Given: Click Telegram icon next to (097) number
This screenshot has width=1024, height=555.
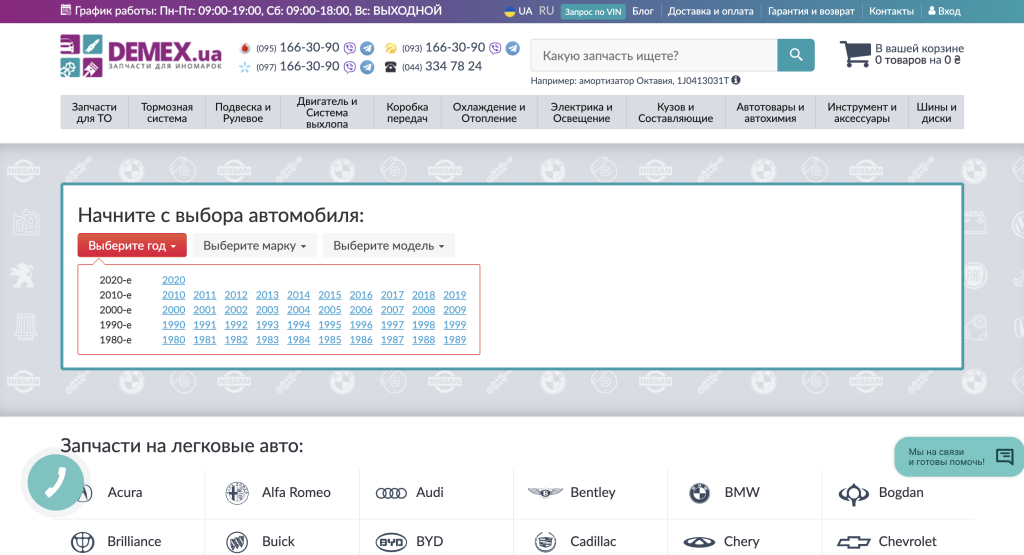Looking at the screenshot, I should pyautogui.click(x=368, y=67).
